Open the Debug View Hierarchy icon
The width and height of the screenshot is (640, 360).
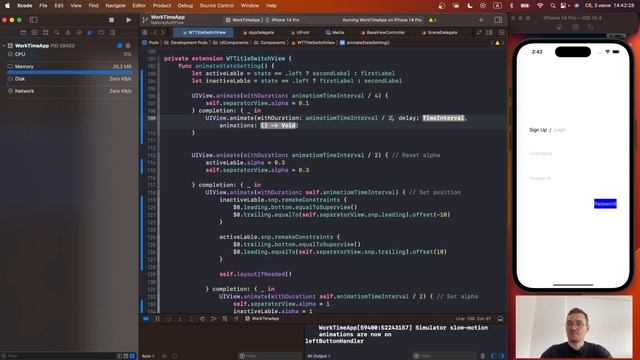202,318
